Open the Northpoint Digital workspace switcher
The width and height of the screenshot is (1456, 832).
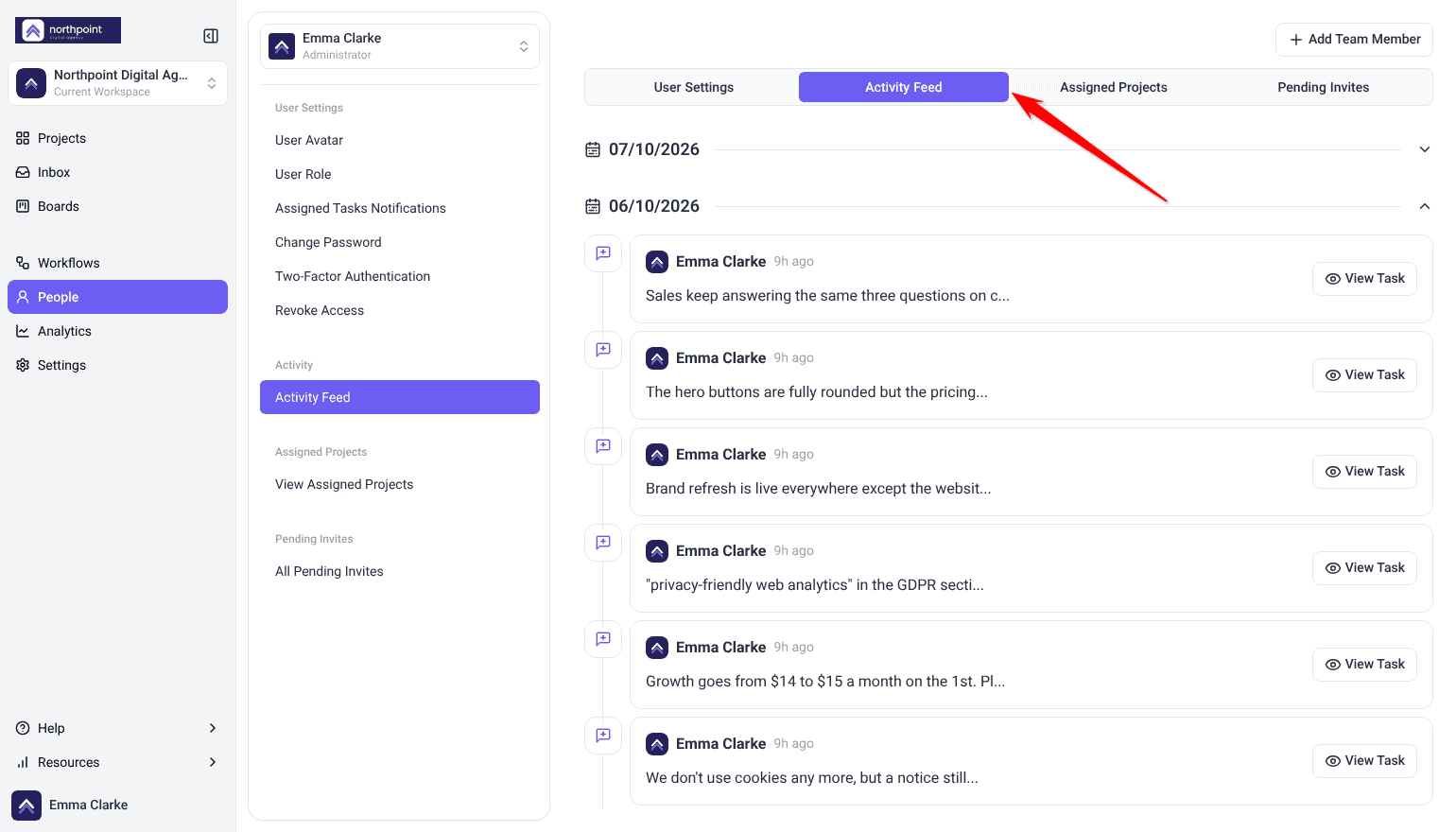117,83
